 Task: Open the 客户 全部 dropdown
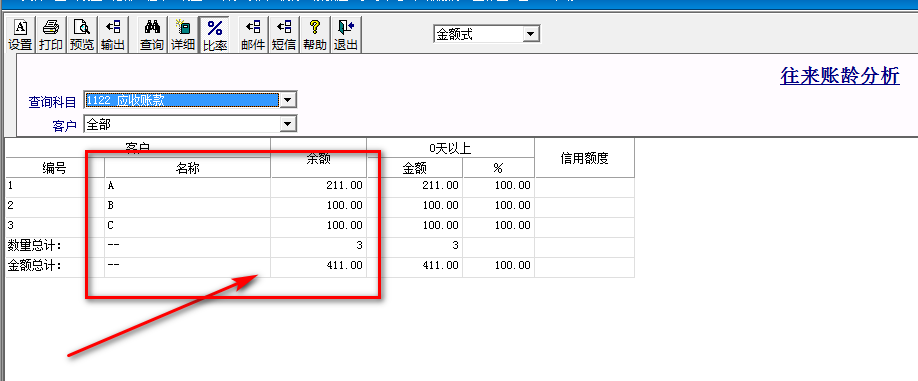[287, 124]
